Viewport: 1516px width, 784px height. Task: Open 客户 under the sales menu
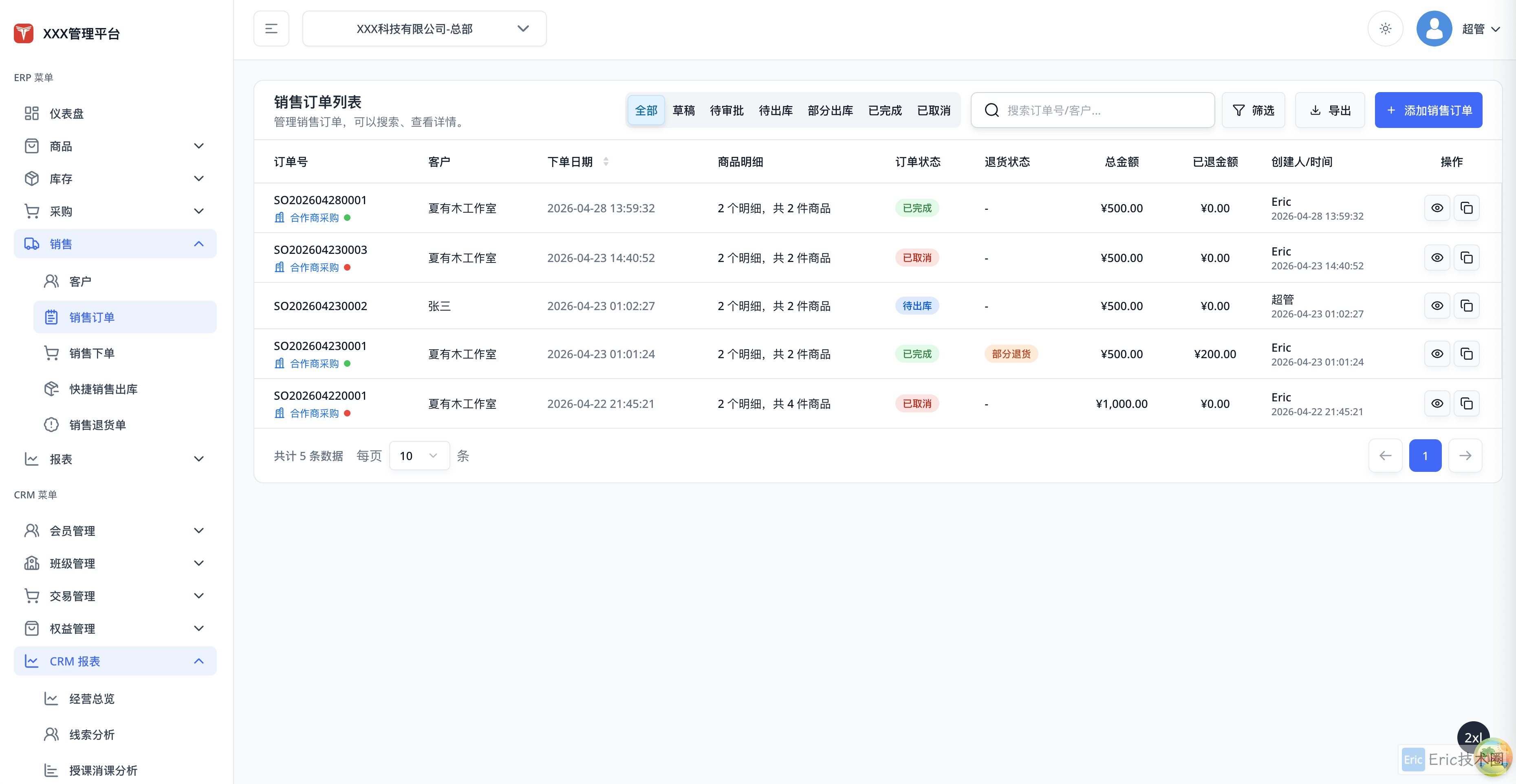[x=125, y=281]
